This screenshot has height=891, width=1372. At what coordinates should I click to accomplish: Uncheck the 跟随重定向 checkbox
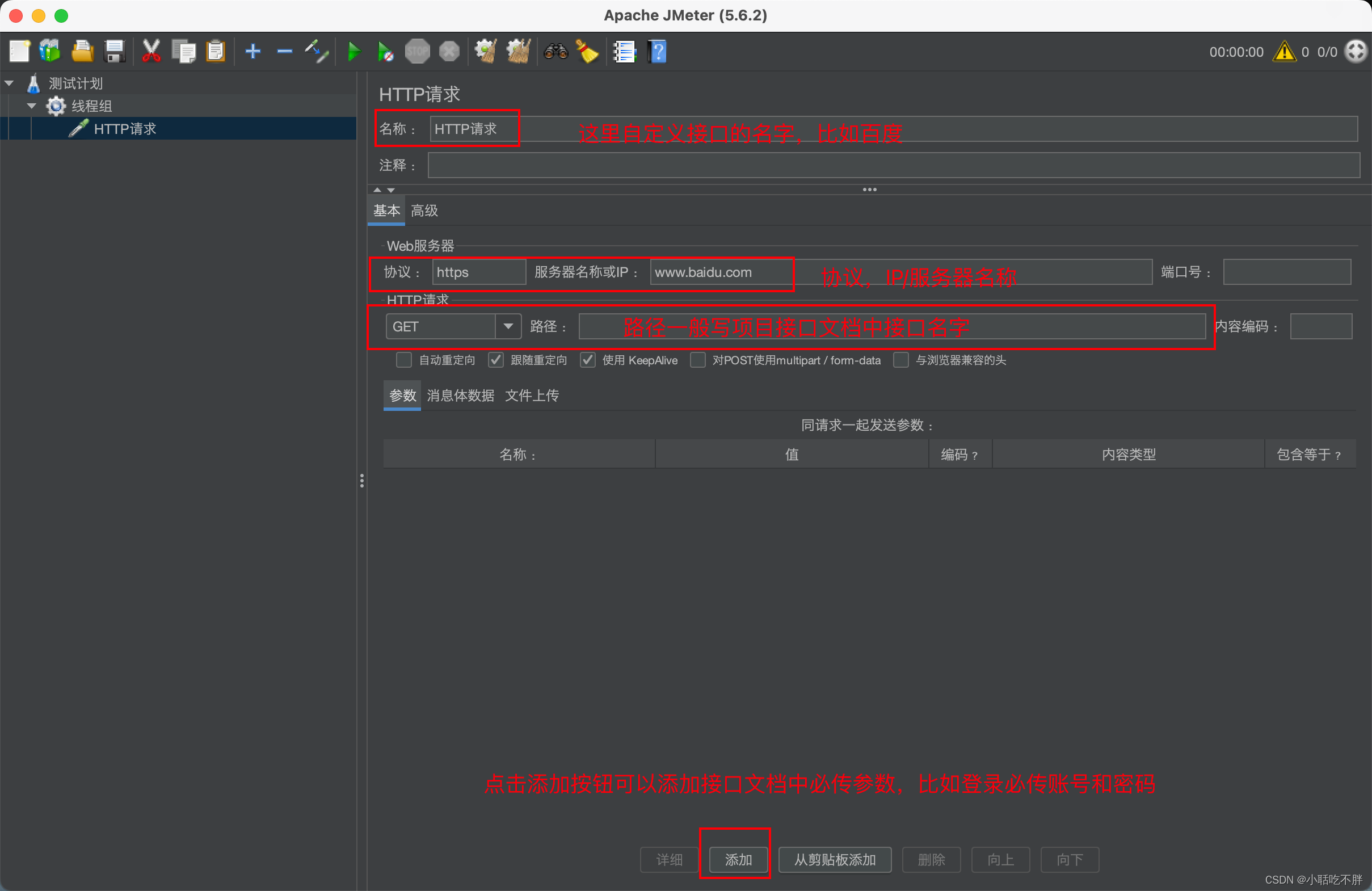point(496,360)
